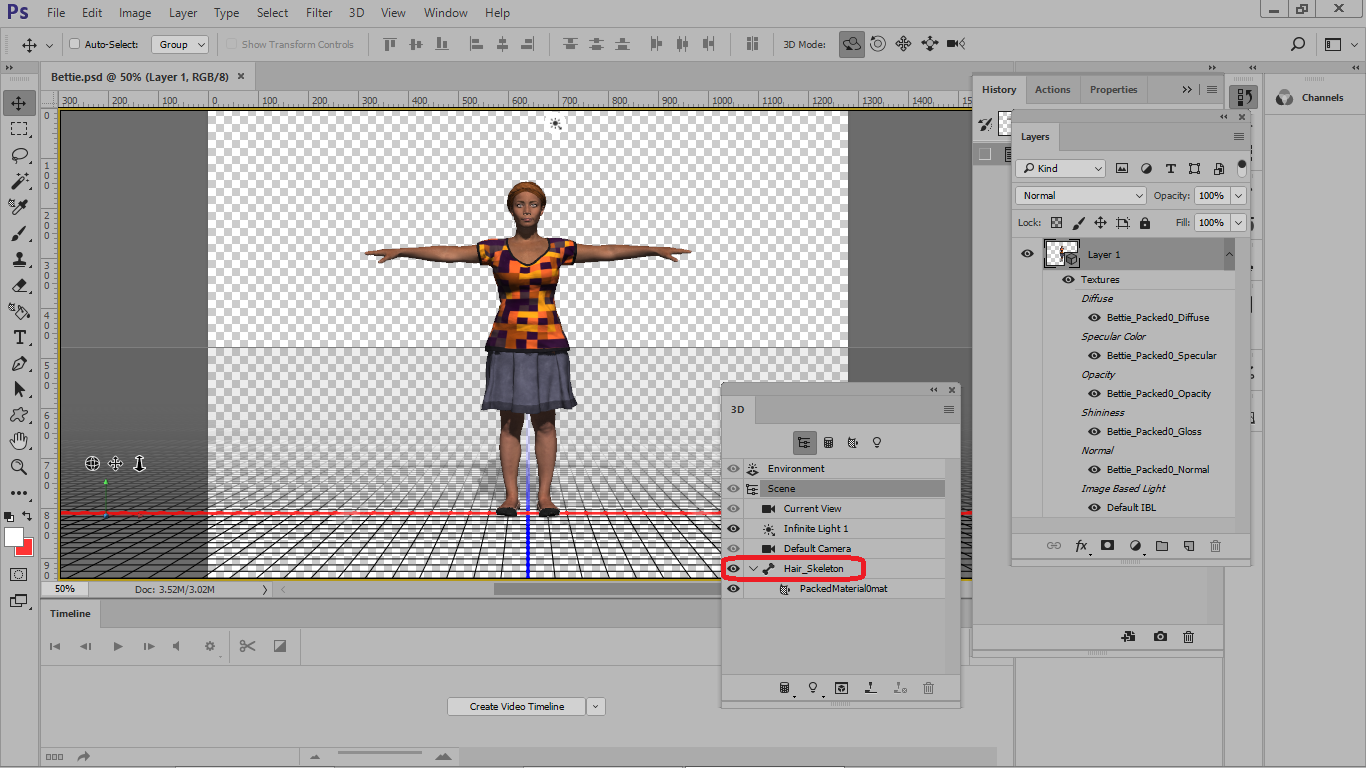1366x768 pixels.
Task: Hide Bettie_Packed0_Specular texture
Action: click(1094, 356)
